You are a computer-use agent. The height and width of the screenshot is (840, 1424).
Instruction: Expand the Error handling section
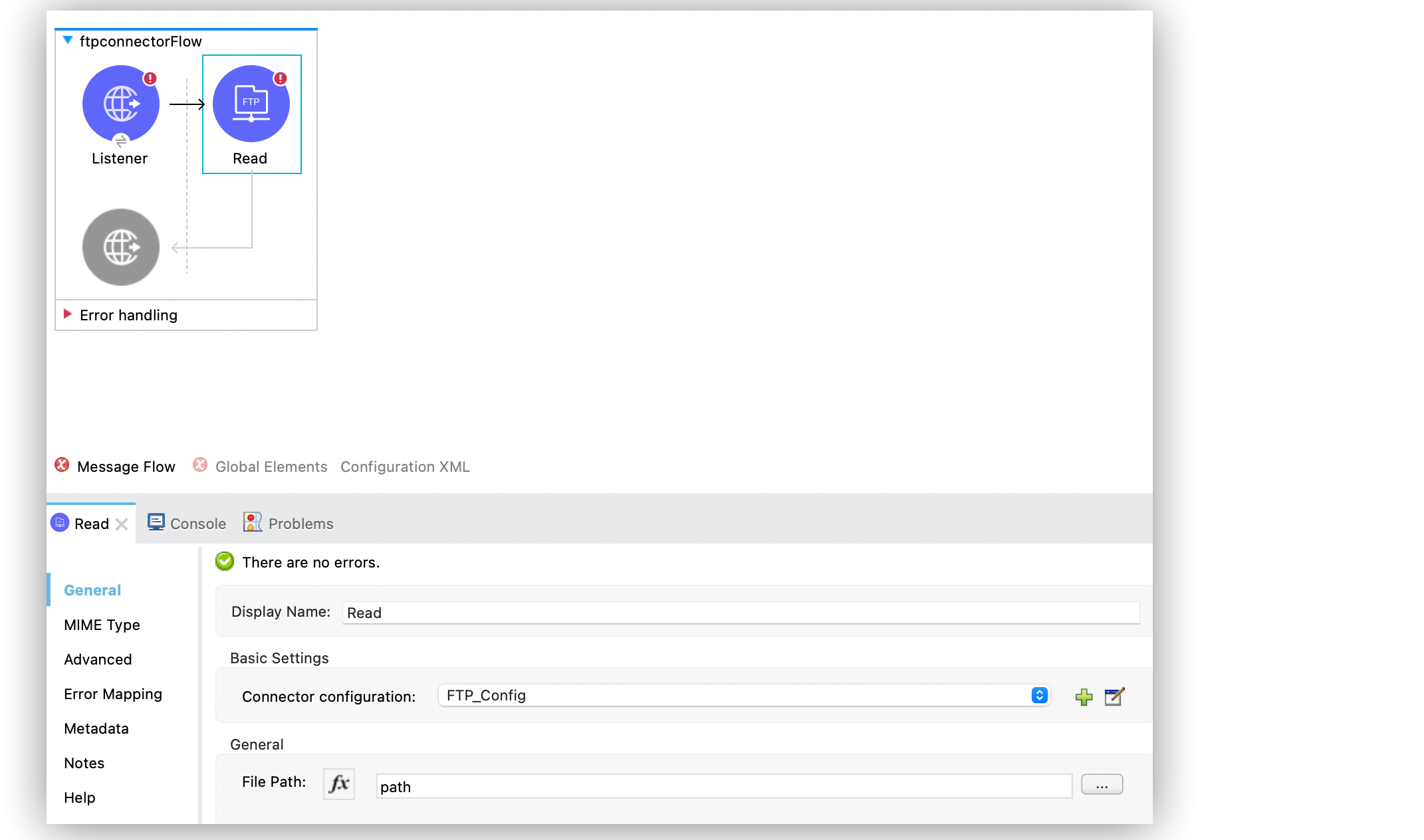[67, 314]
